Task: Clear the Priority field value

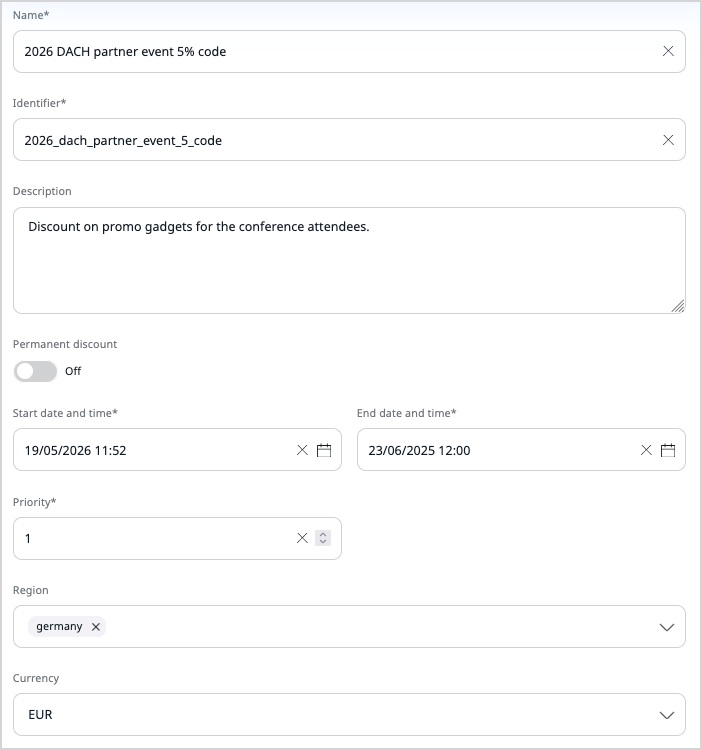Action: pyautogui.click(x=302, y=538)
